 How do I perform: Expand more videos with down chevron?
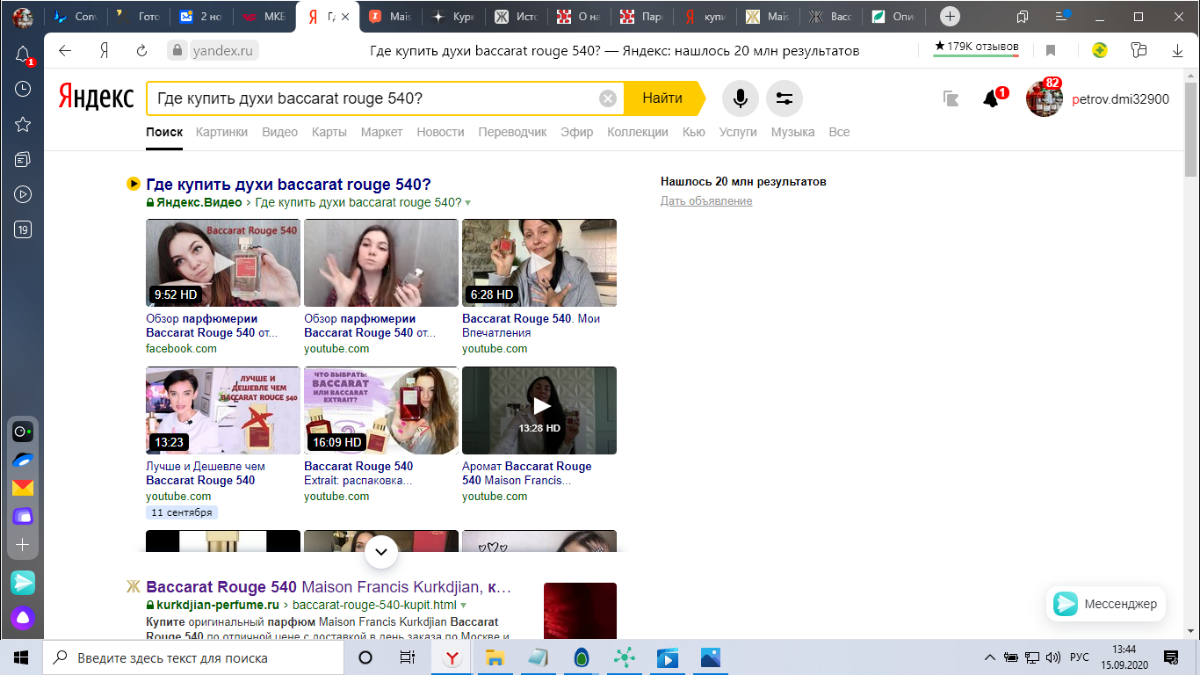tap(381, 551)
